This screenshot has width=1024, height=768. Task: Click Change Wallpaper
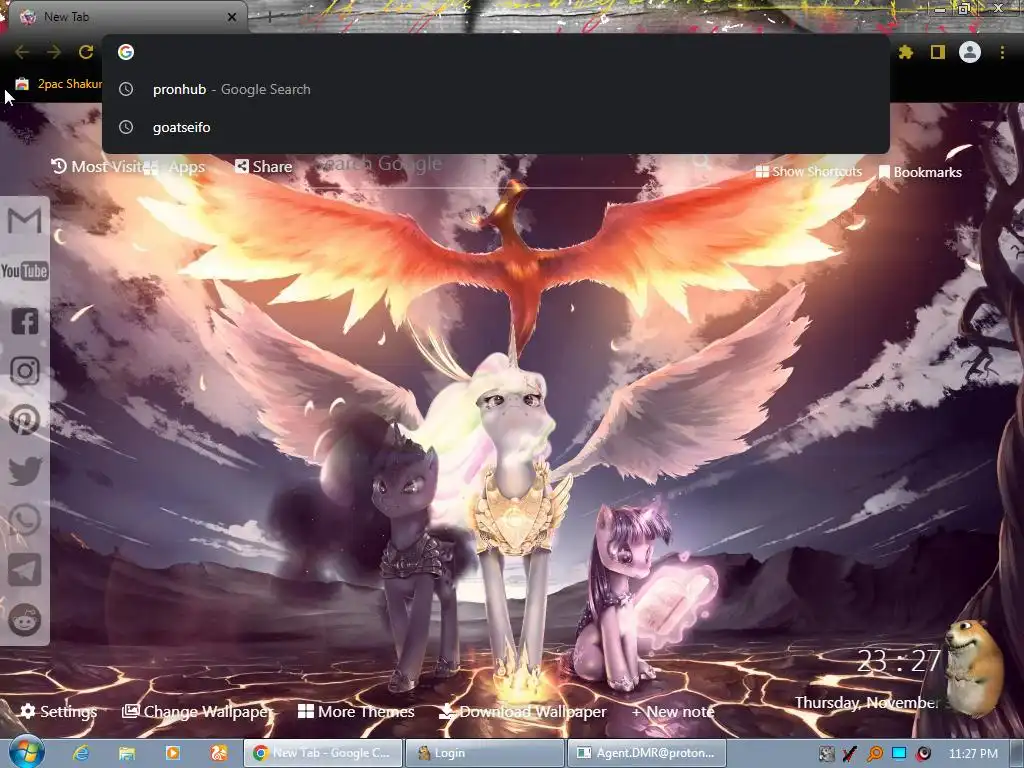pyautogui.click(x=199, y=711)
